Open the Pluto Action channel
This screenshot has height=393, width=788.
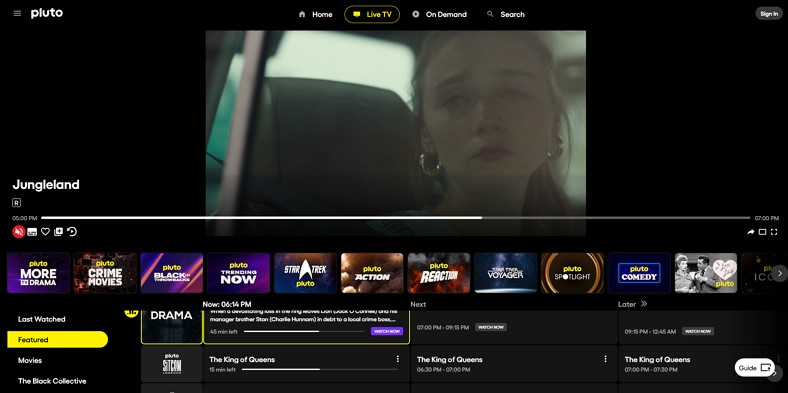coord(372,273)
